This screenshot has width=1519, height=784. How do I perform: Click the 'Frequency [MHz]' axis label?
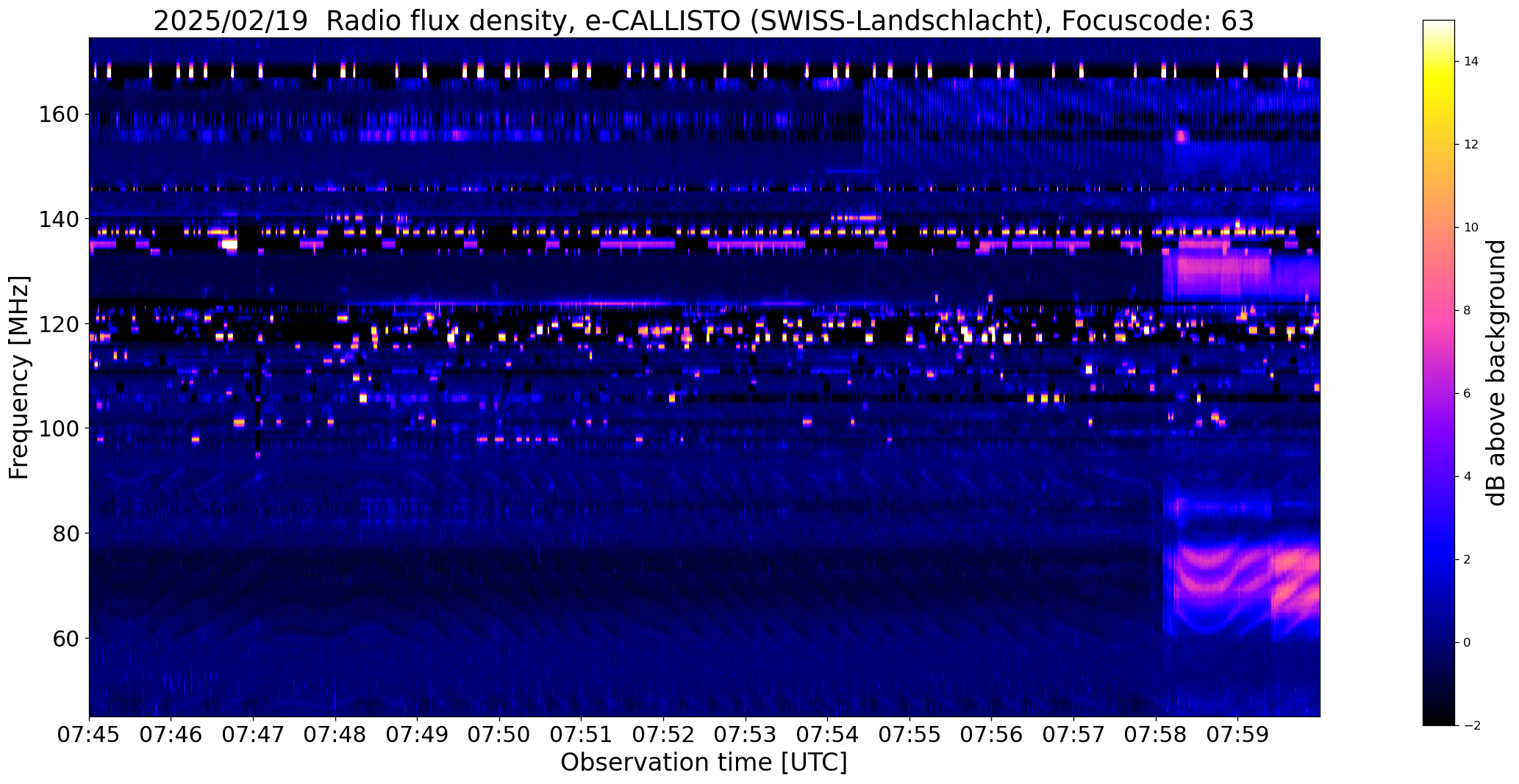tap(19, 378)
